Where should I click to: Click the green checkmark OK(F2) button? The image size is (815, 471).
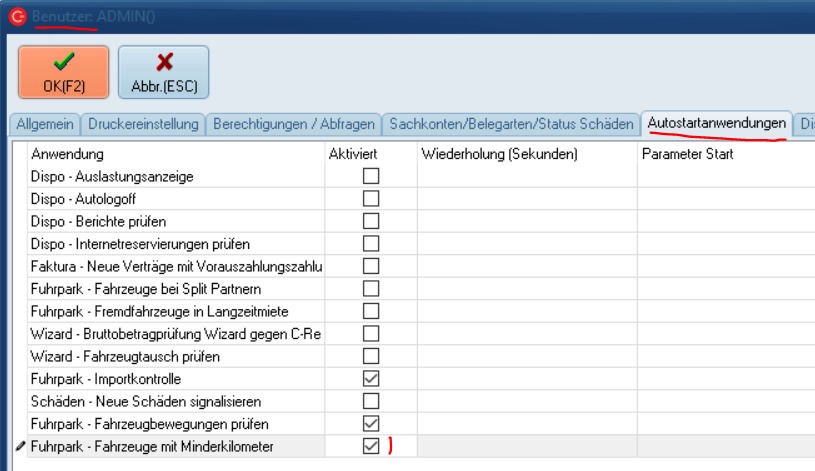(64, 72)
